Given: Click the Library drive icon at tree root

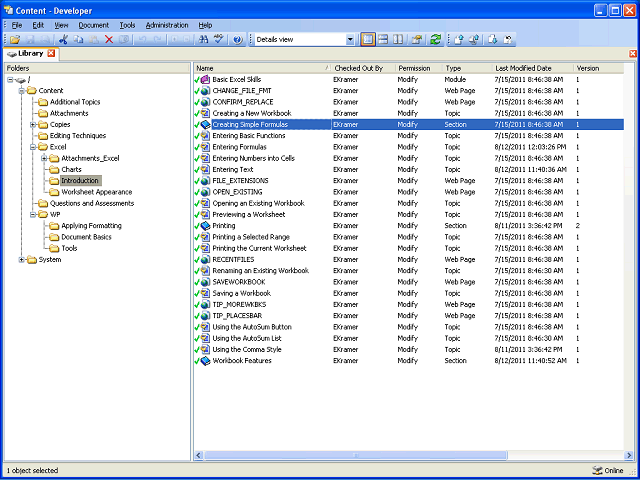Looking at the screenshot, I should pos(22,80).
